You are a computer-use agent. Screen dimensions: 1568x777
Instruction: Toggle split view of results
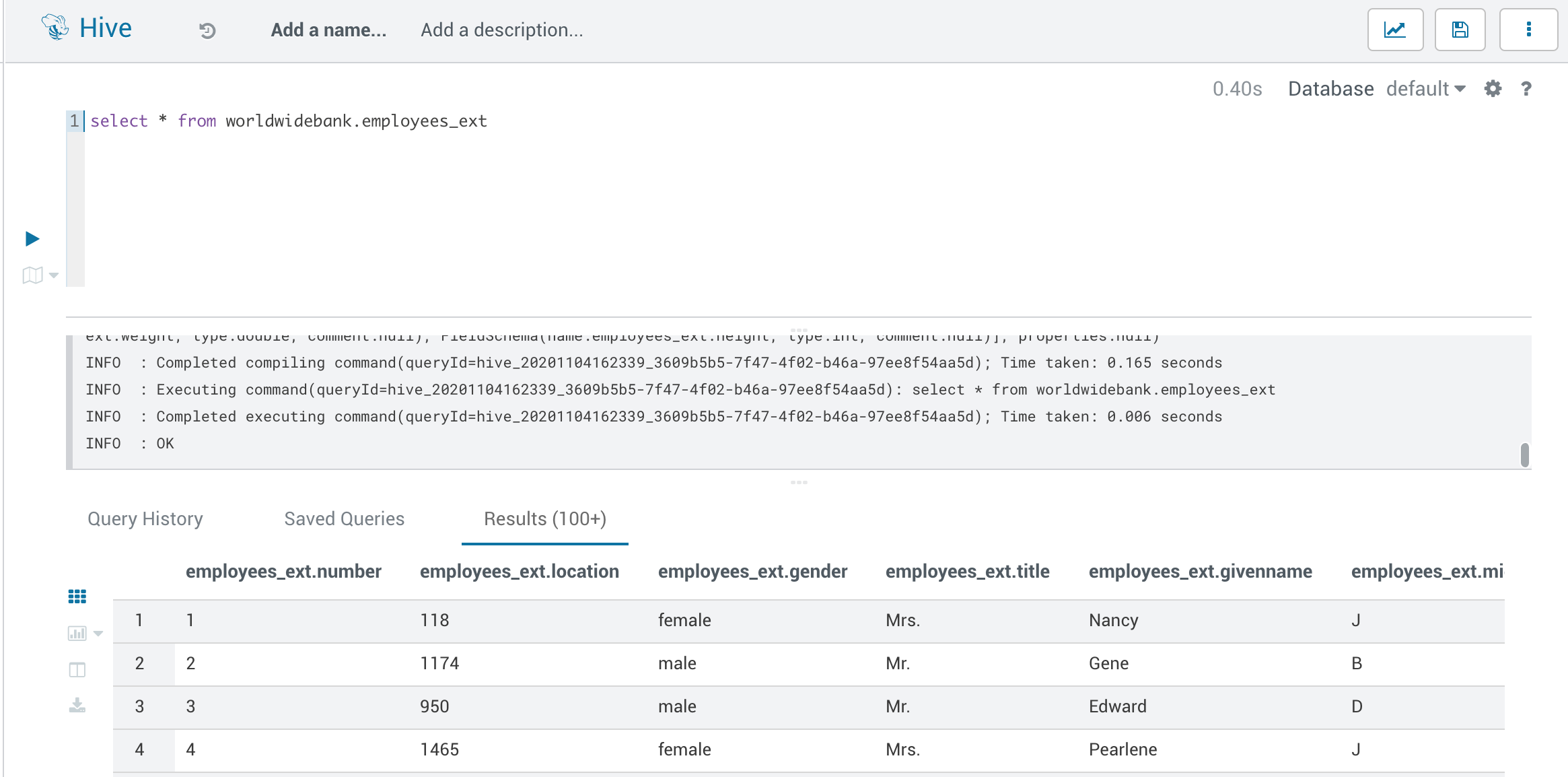click(77, 670)
